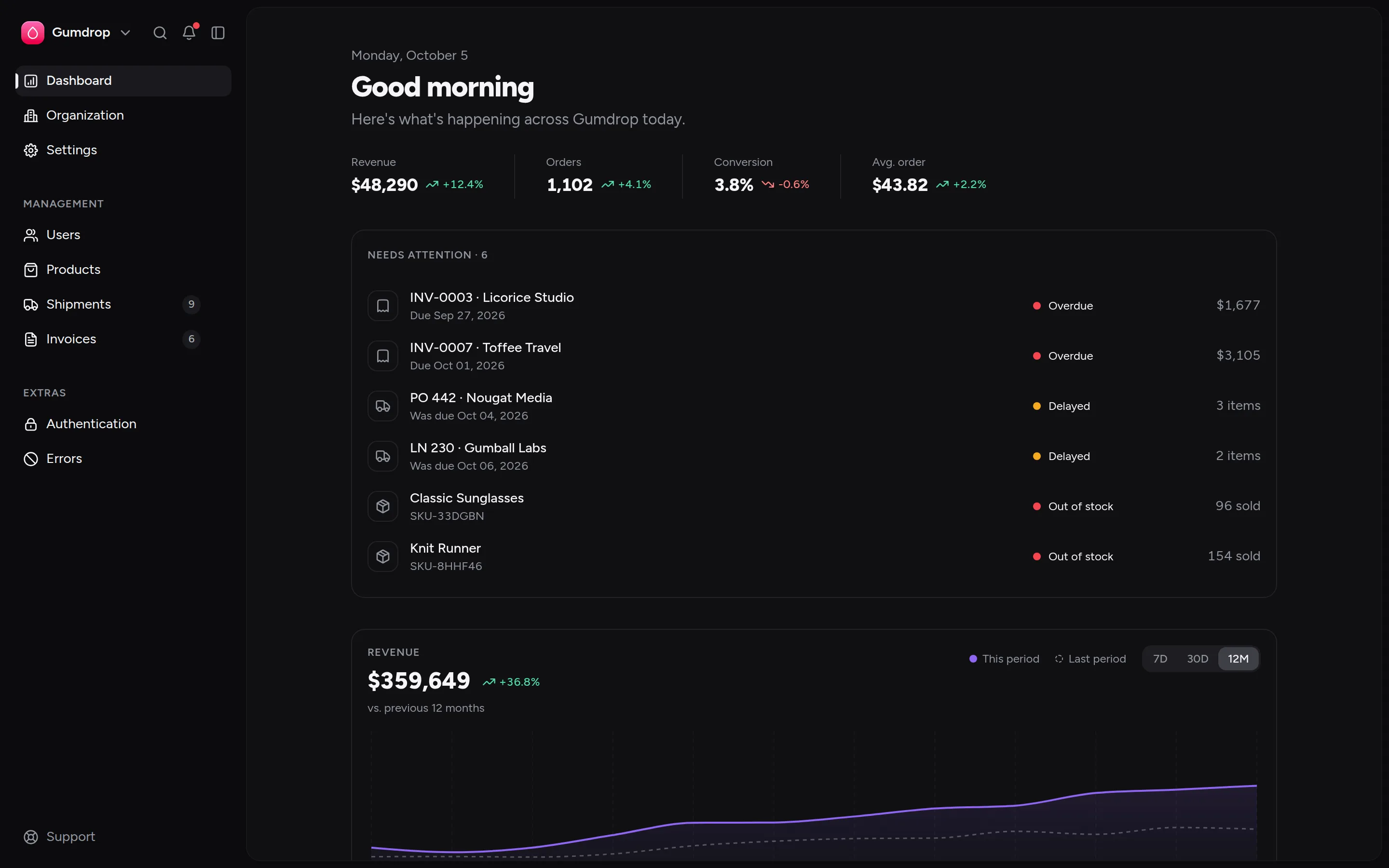Image resolution: width=1389 pixels, height=868 pixels.
Task: Open Settings from the sidebar
Action: [x=123, y=150]
